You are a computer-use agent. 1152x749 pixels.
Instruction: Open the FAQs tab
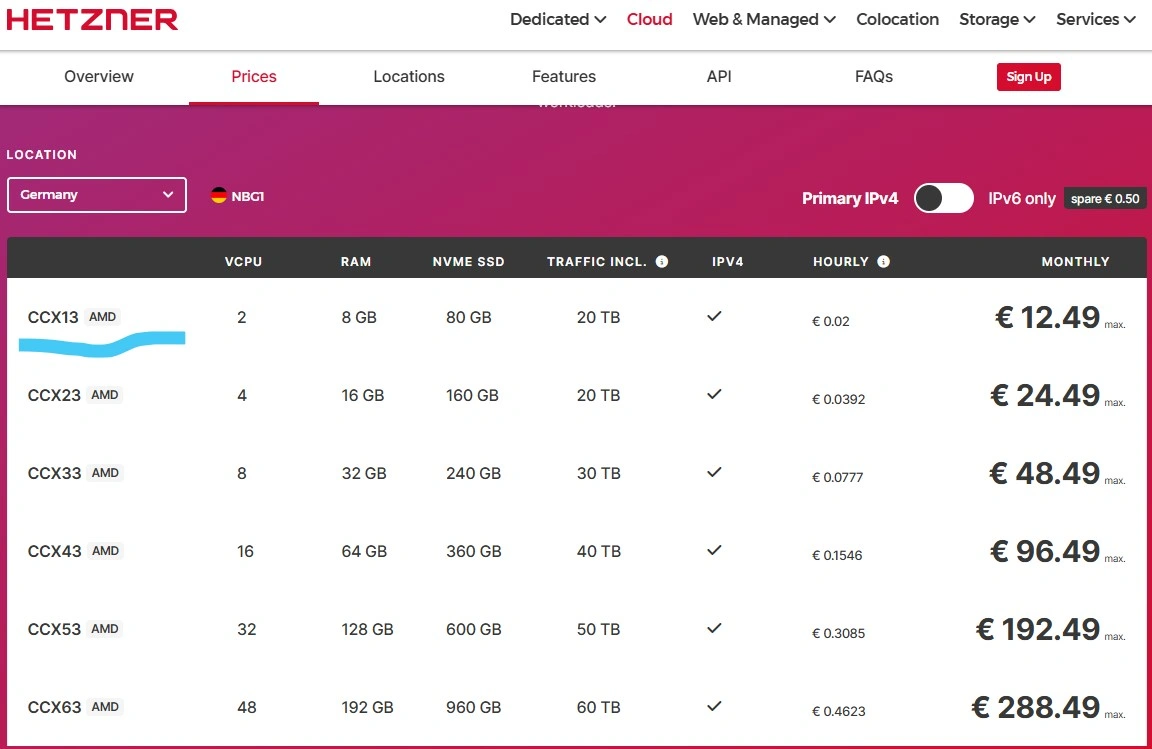click(874, 77)
